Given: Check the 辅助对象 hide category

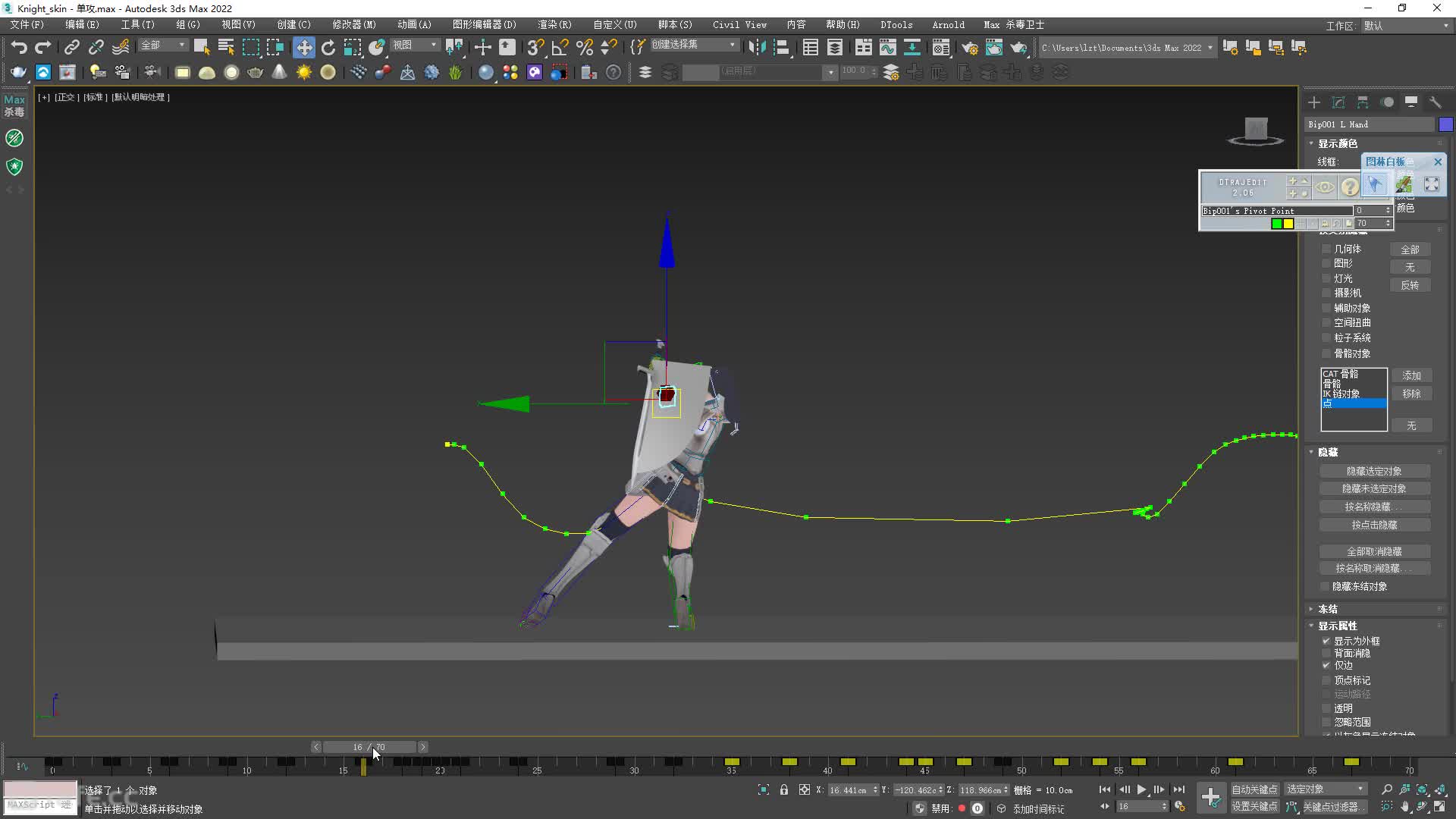Looking at the screenshot, I should (1326, 308).
